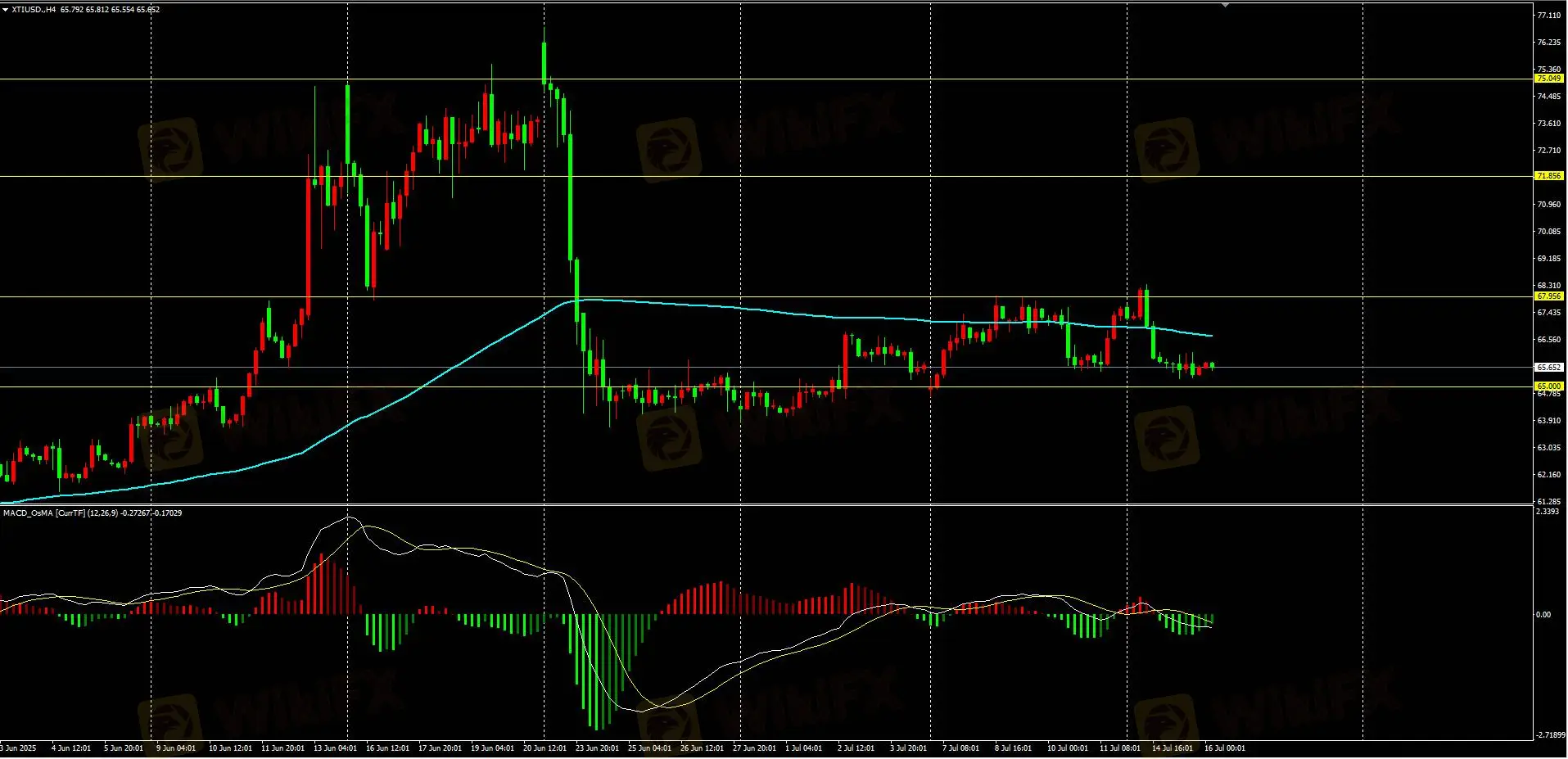Click the XTIUSD.,H4 symbol title text
The image size is (1568, 759).
point(34,10)
